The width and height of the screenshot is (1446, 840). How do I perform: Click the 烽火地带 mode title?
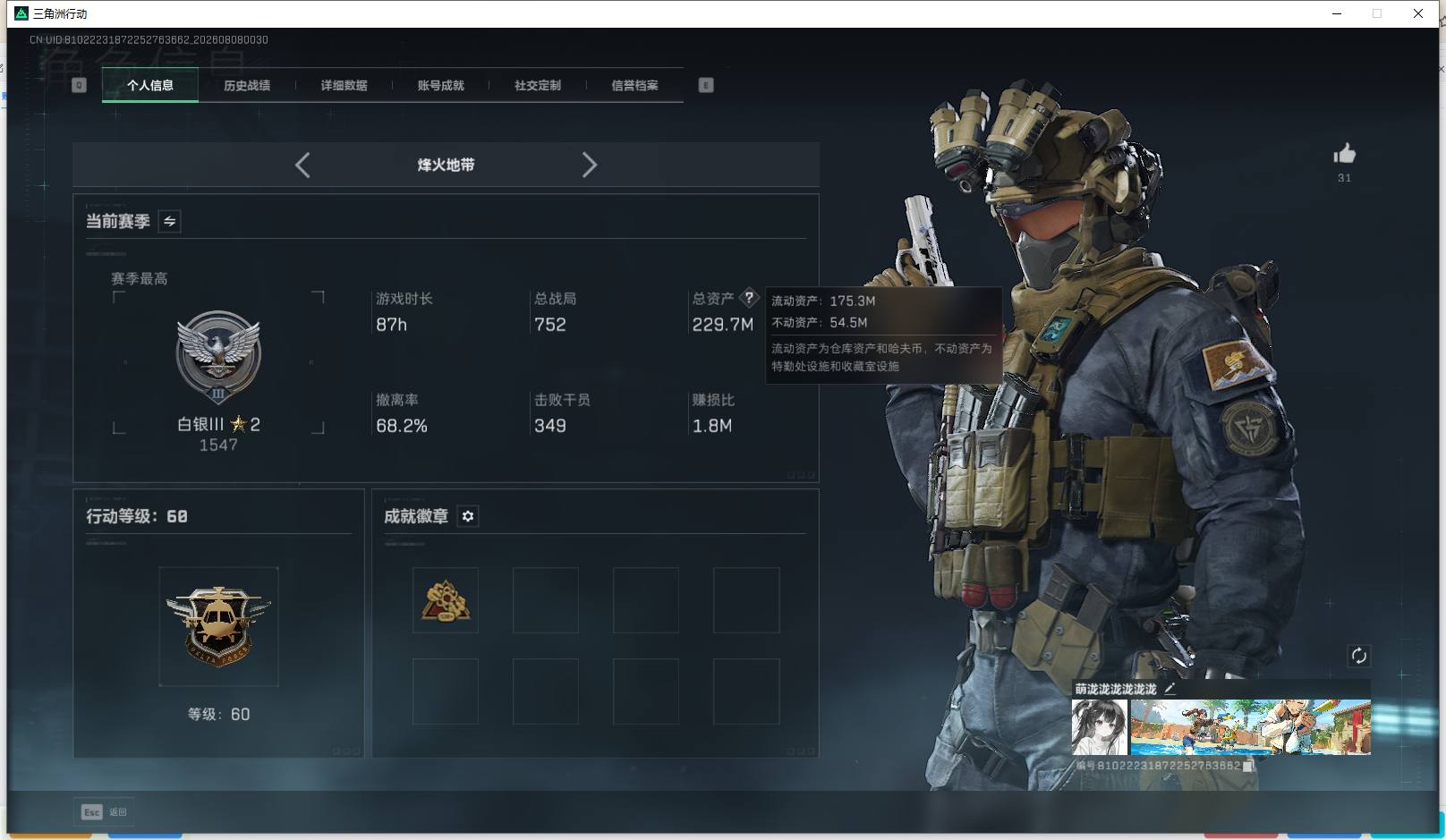(x=446, y=165)
